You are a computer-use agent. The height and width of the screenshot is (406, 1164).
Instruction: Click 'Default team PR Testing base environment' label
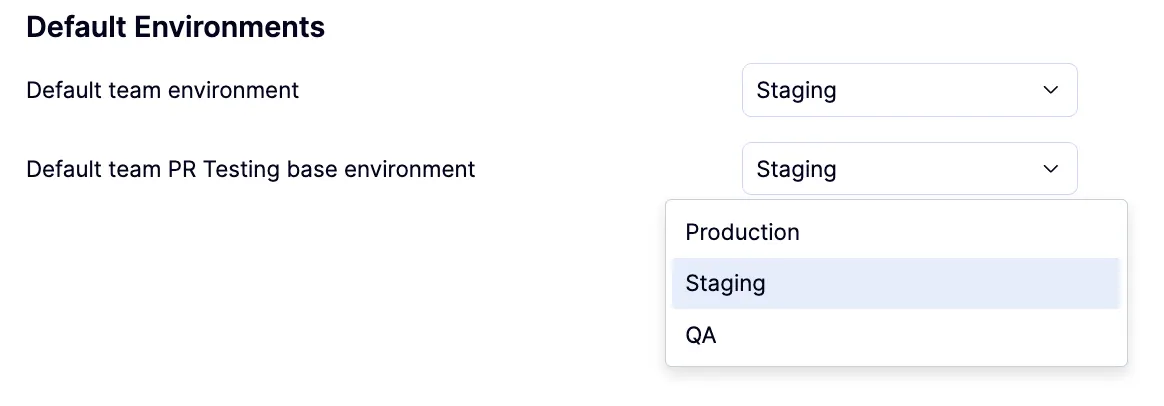(x=250, y=169)
